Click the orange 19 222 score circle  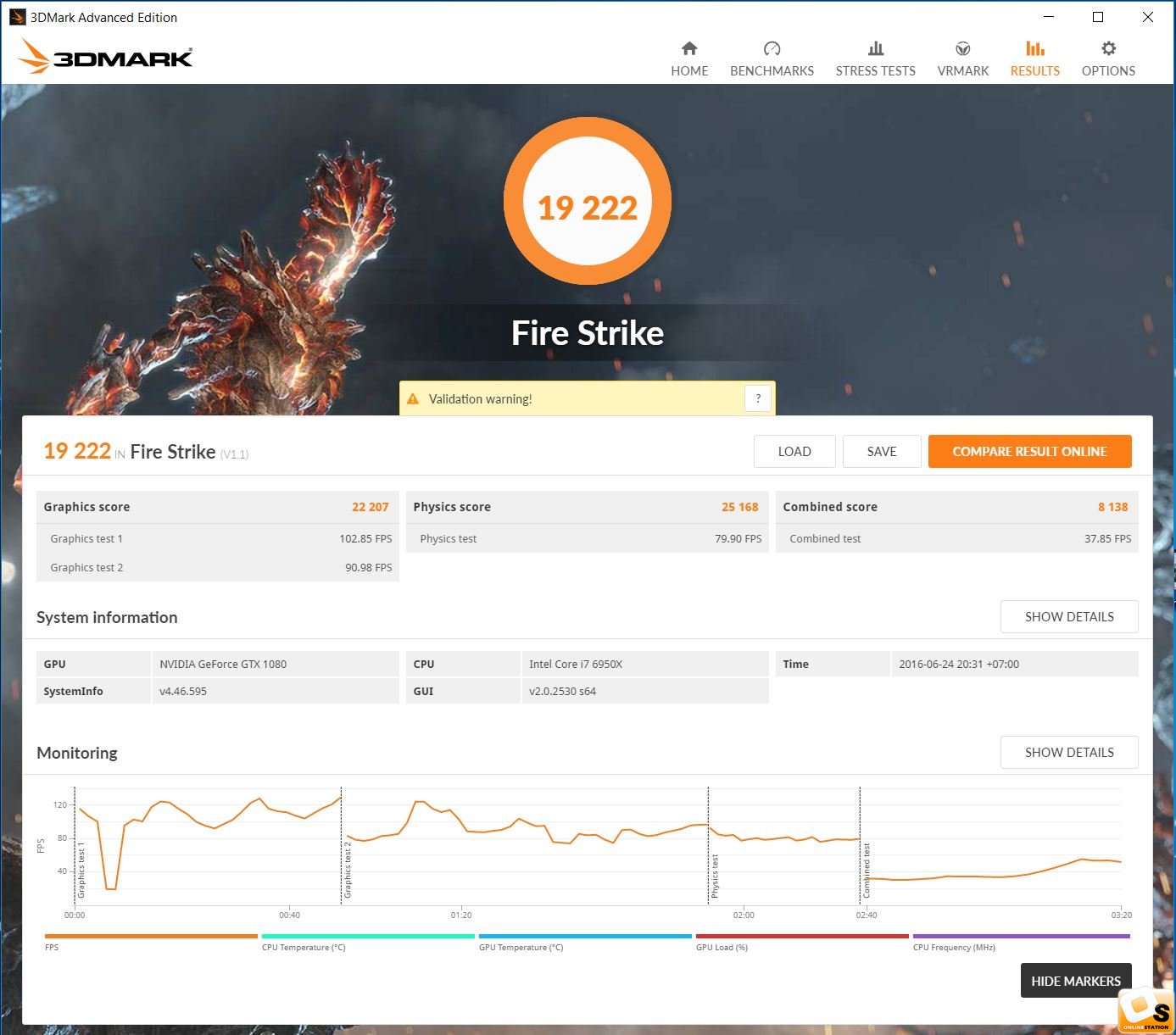click(588, 201)
